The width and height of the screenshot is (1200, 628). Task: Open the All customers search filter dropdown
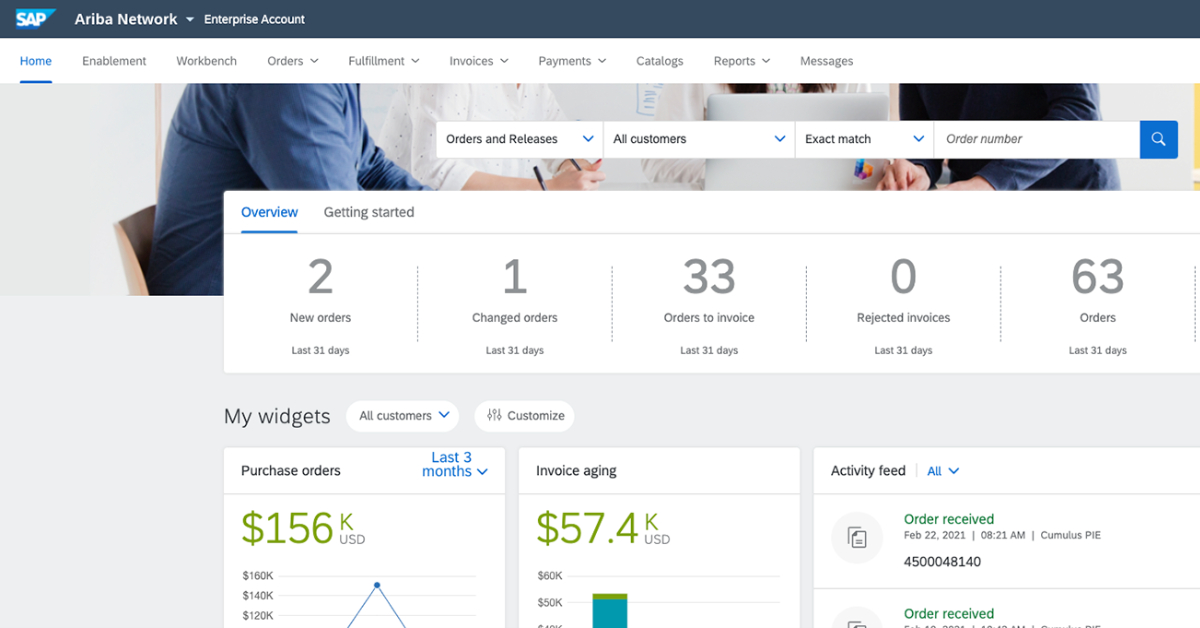pos(699,139)
